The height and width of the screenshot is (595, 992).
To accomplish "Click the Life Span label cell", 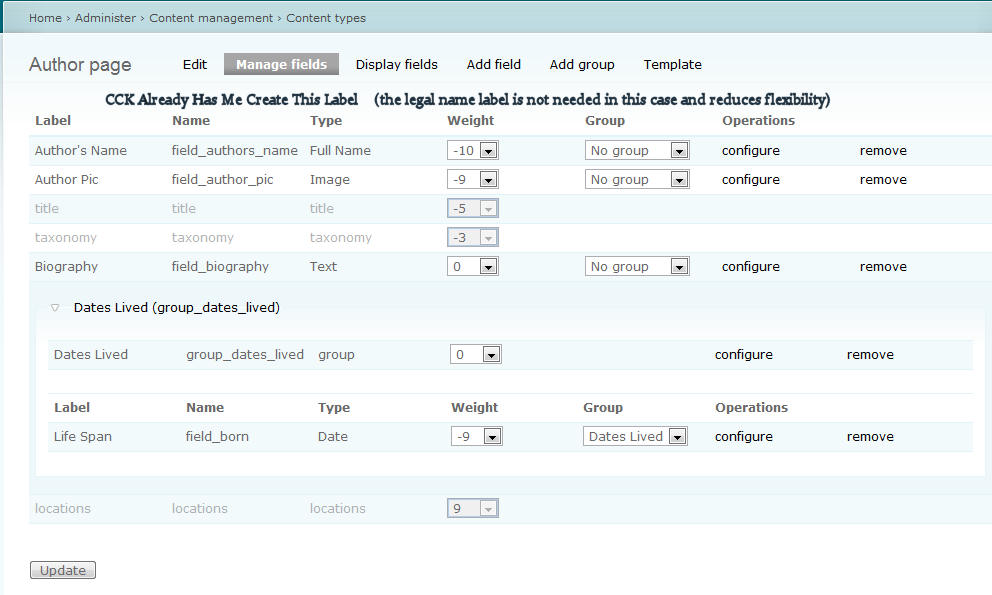I will click(x=82, y=437).
